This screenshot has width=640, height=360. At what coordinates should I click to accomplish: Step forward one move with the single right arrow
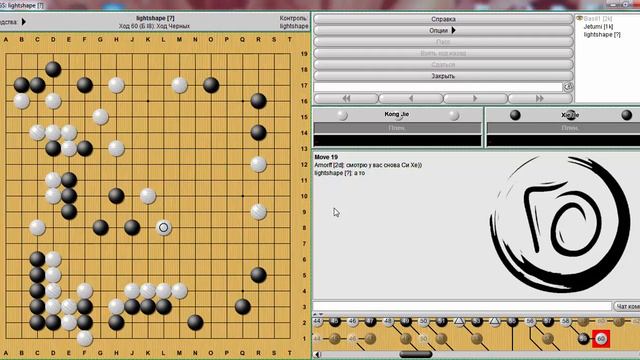[475, 98]
